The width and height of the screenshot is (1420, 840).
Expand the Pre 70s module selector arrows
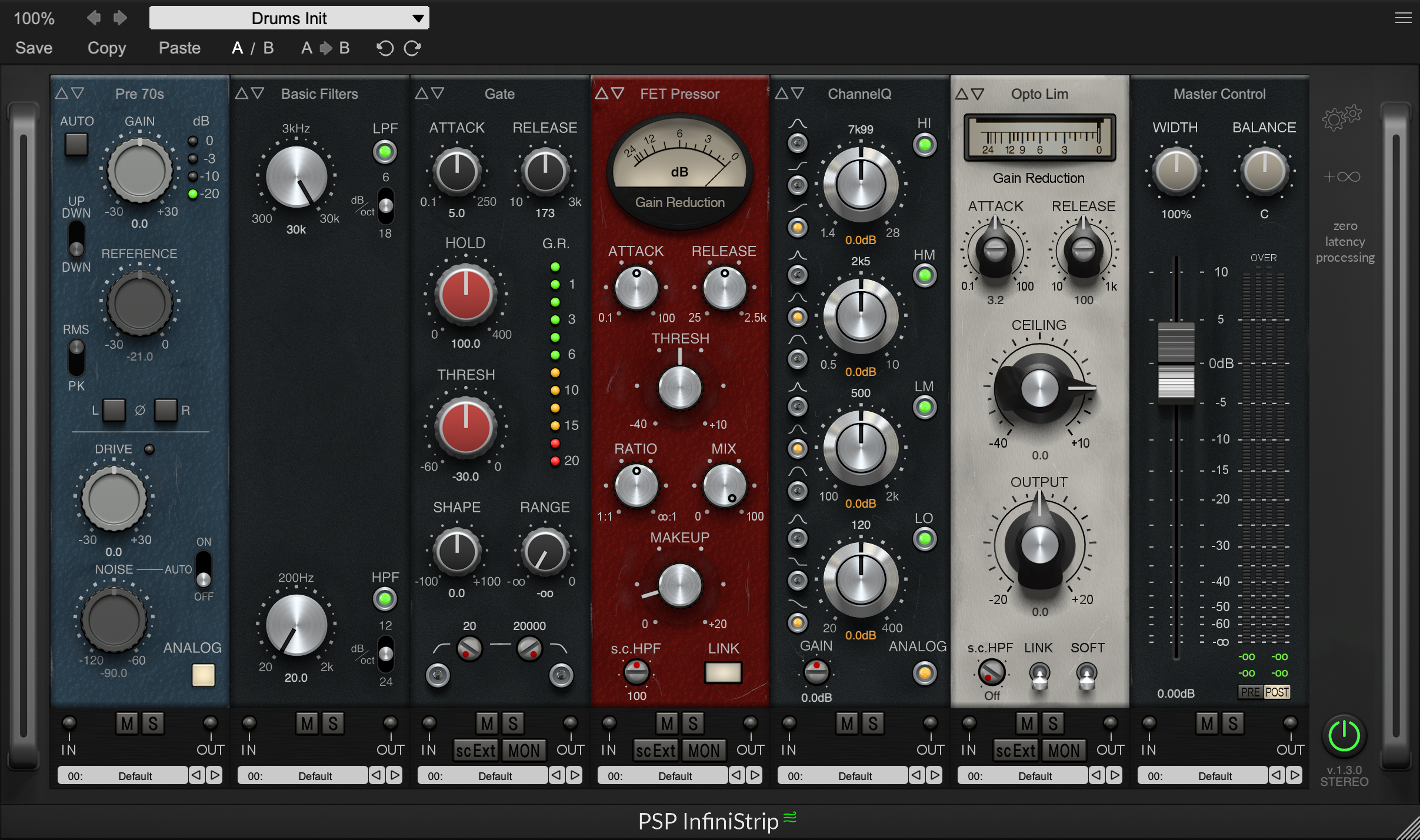tap(69, 94)
